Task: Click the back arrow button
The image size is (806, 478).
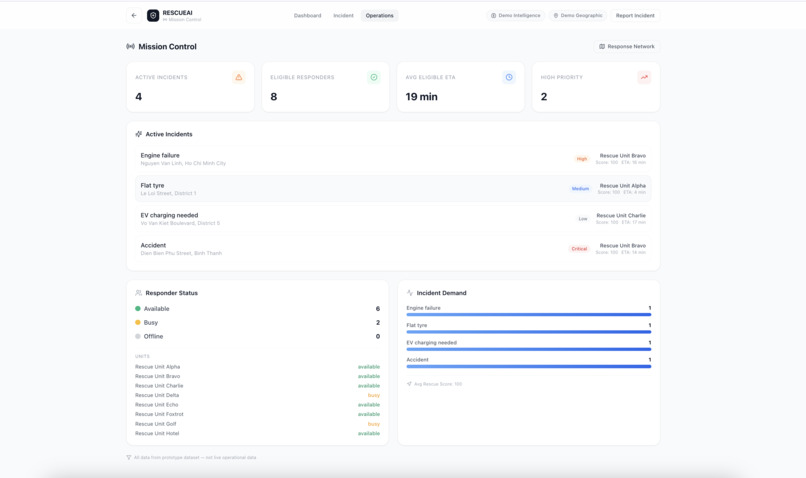Action: pos(134,15)
